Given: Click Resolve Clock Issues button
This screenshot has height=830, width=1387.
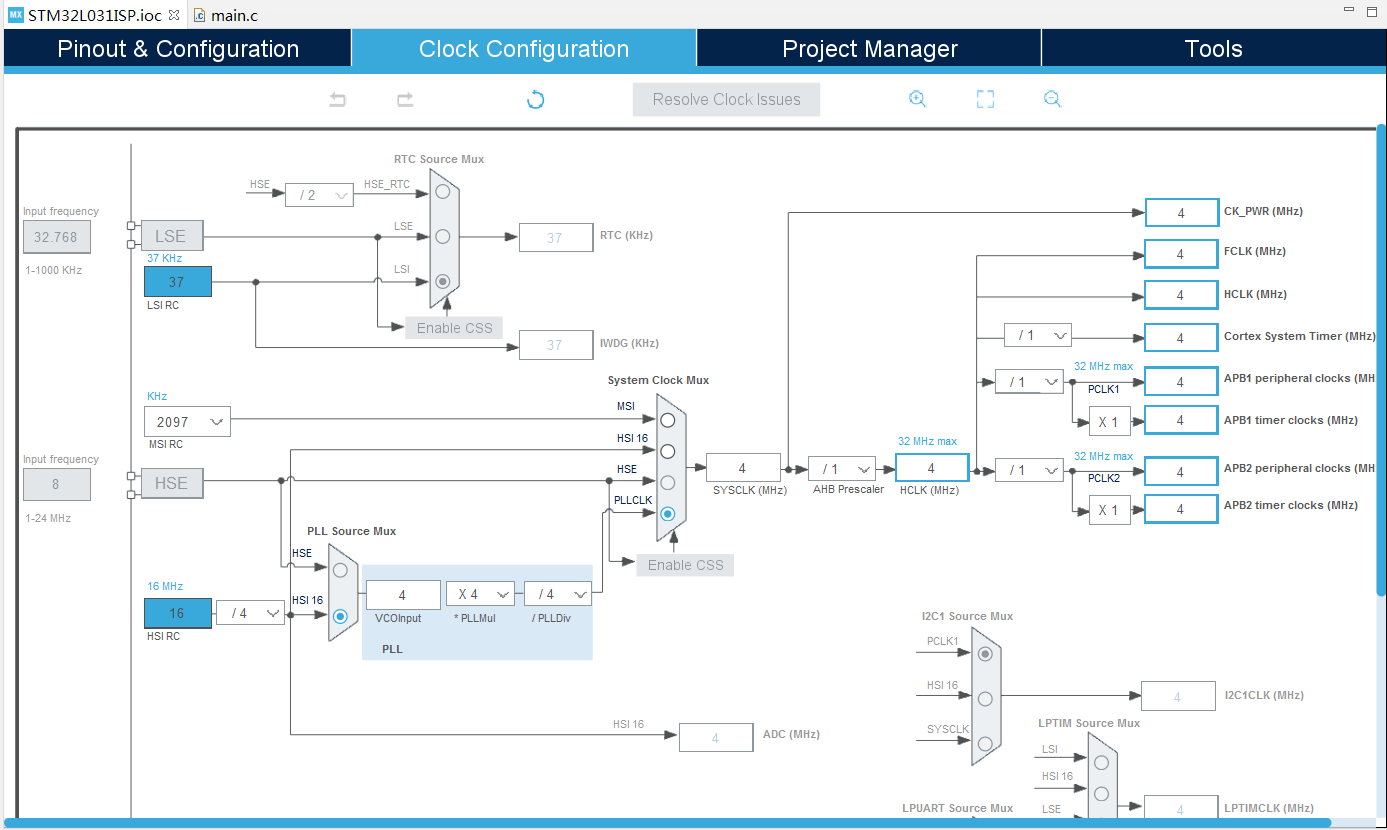Looking at the screenshot, I should tap(726, 99).
